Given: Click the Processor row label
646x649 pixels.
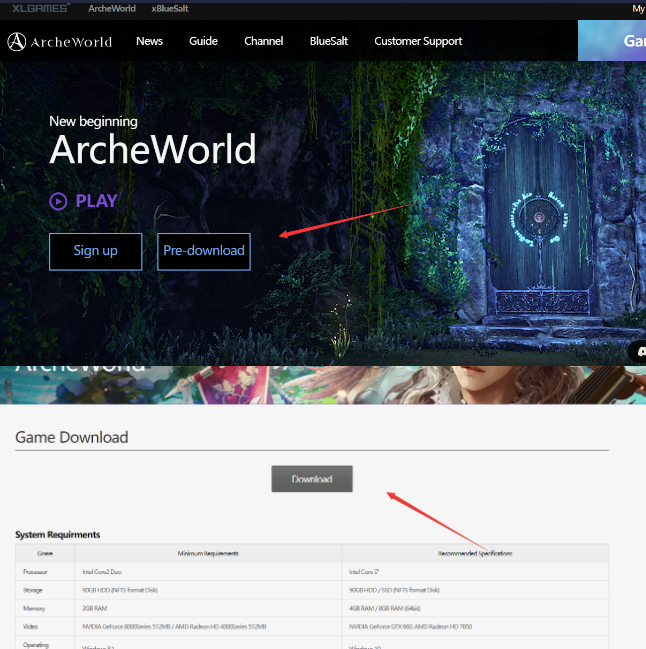Looking at the screenshot, I should tap(35, 572).
